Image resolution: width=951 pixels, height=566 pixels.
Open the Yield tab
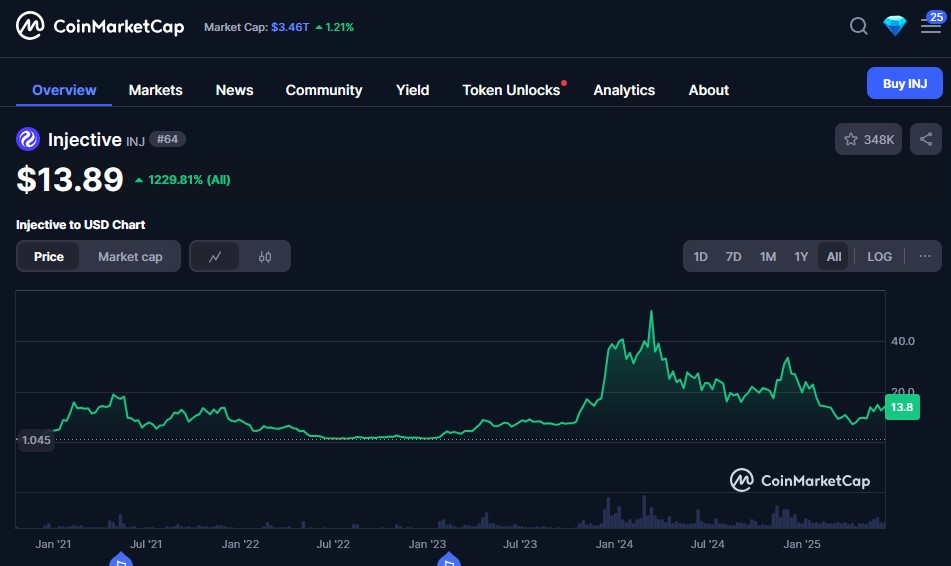point(412,90)
